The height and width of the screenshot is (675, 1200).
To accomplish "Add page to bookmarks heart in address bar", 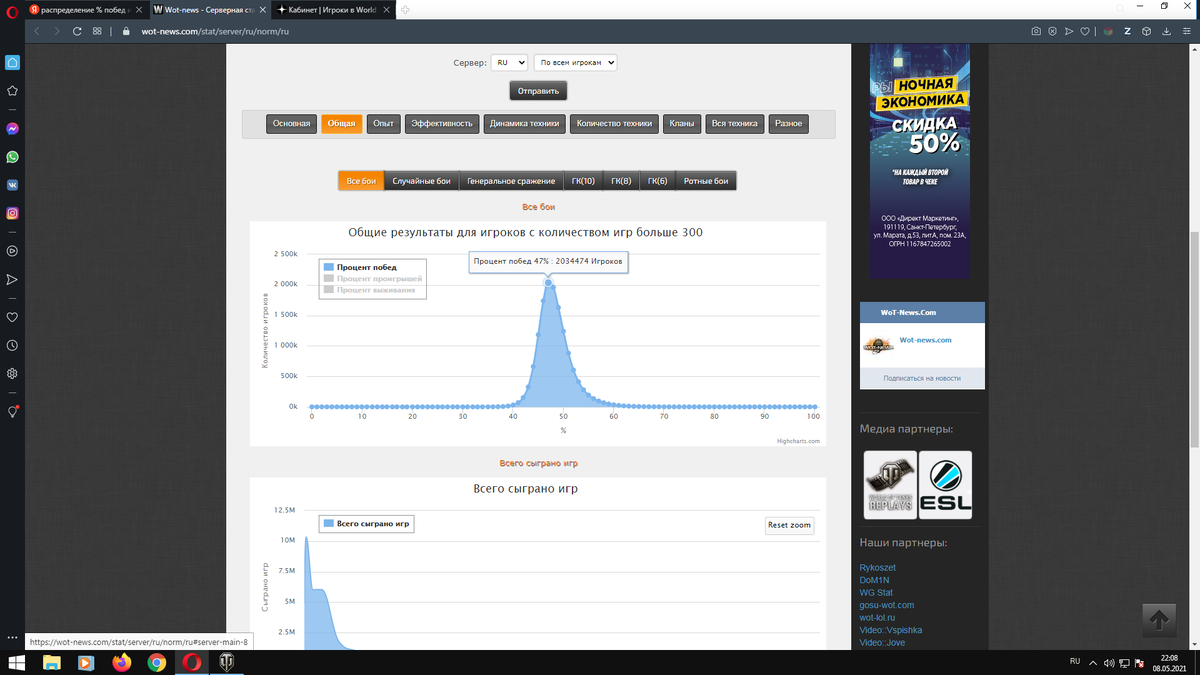I will click(1085, 31).
